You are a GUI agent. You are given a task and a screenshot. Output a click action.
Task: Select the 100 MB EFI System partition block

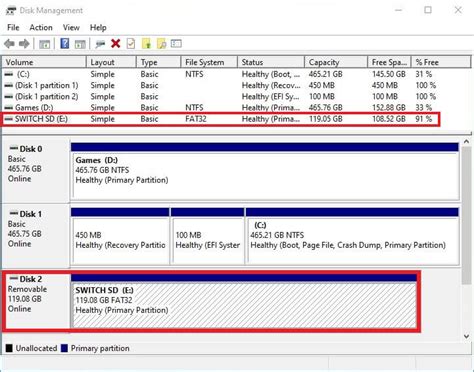click(x=207, y=236)
